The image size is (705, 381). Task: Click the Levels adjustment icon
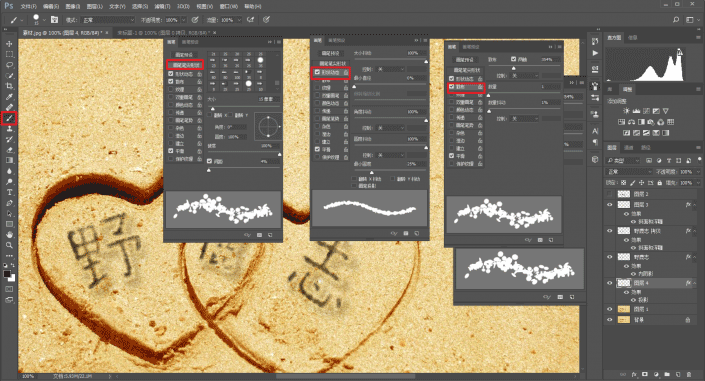click(636, 111)
